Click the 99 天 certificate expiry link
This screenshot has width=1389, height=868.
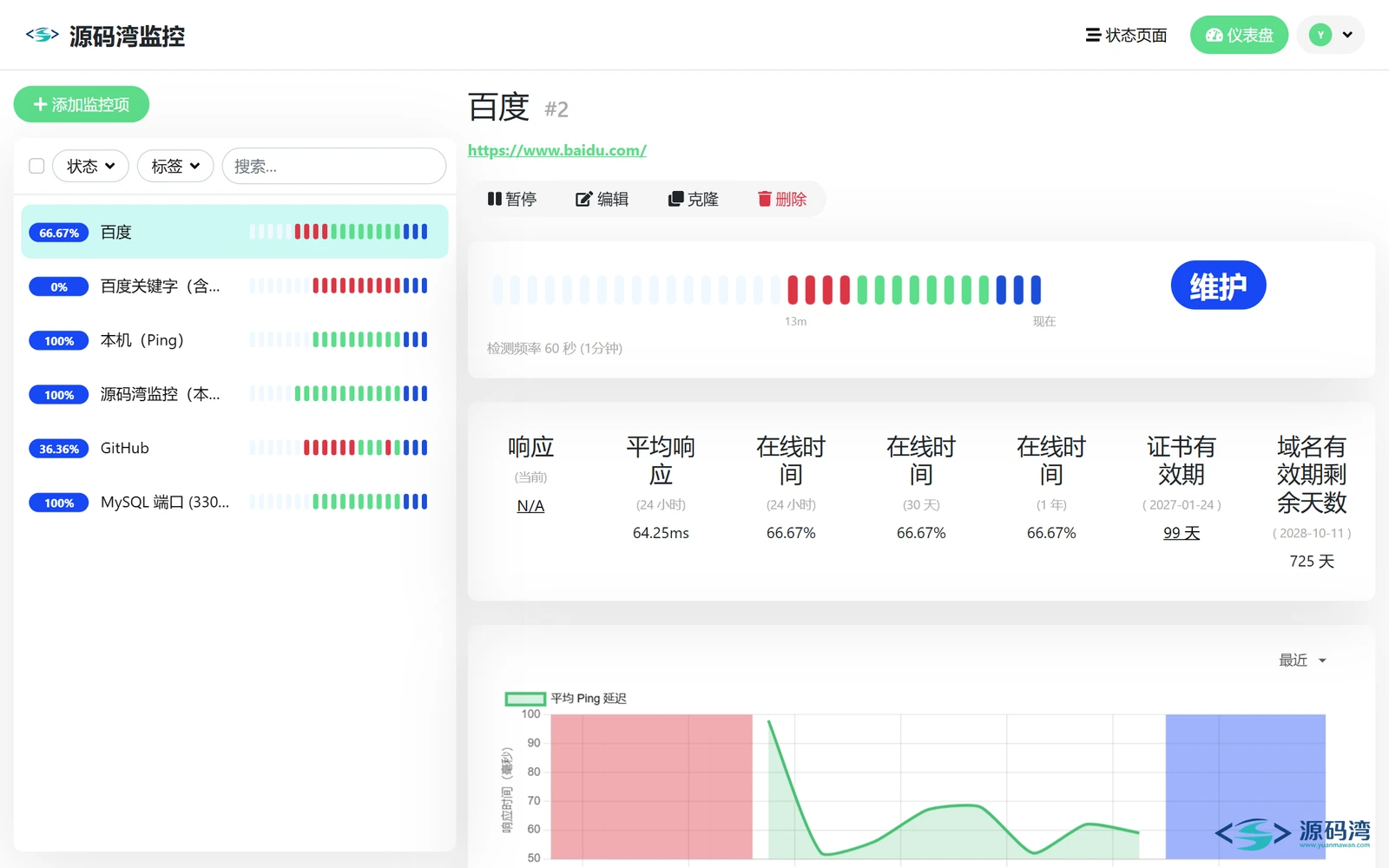1182,533
